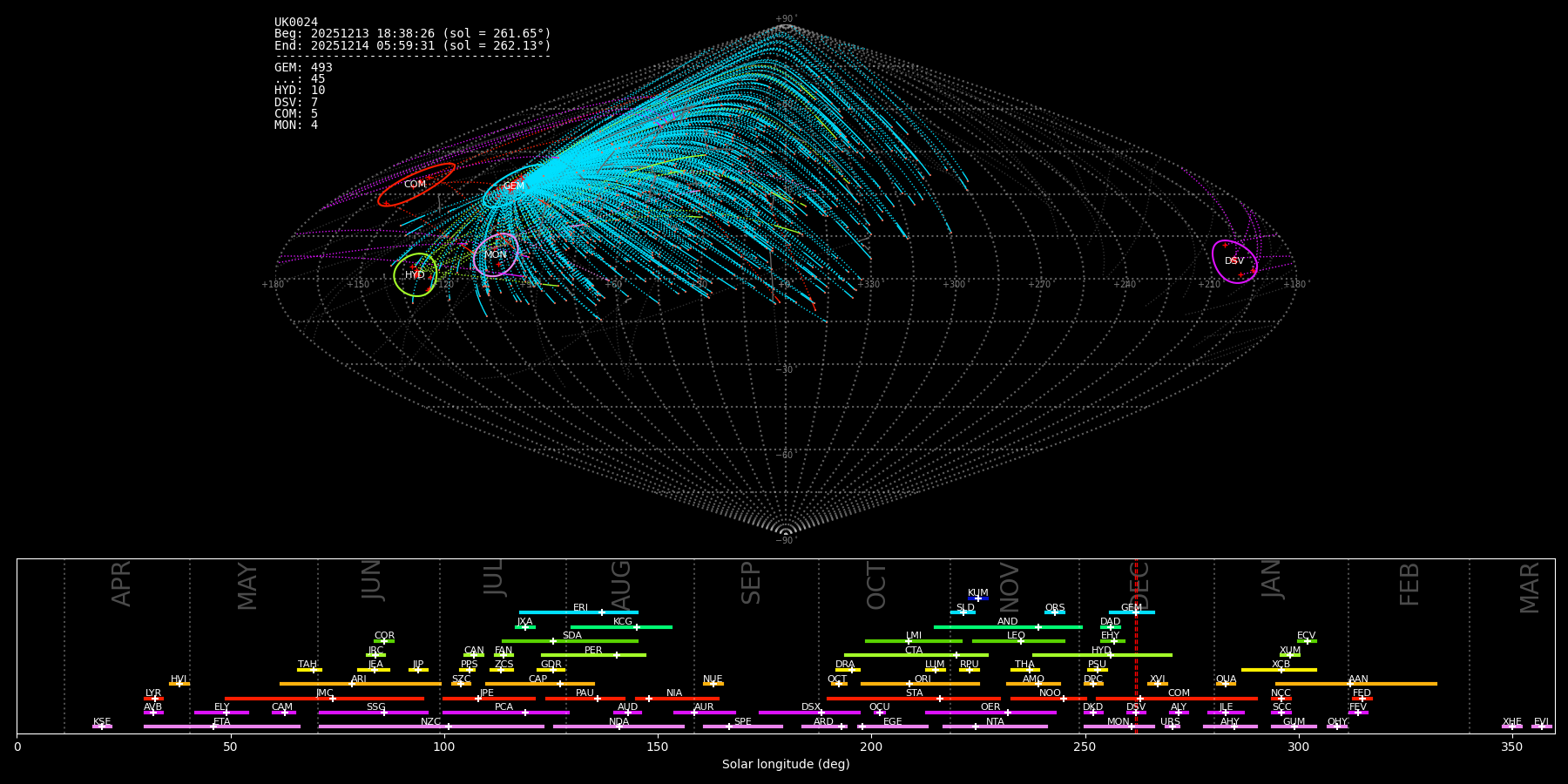1568x784 pixels.
Task: Select the KCG shower bar
Action: pos(621,627)
